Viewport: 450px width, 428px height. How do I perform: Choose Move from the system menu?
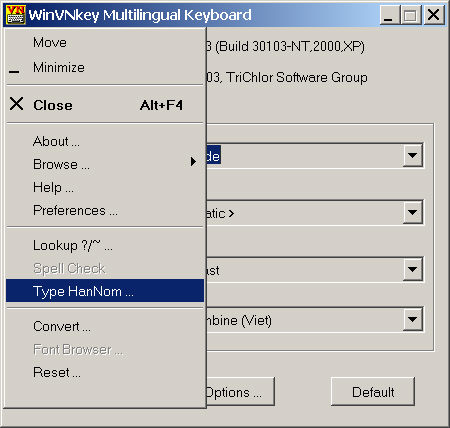point(105,42)
